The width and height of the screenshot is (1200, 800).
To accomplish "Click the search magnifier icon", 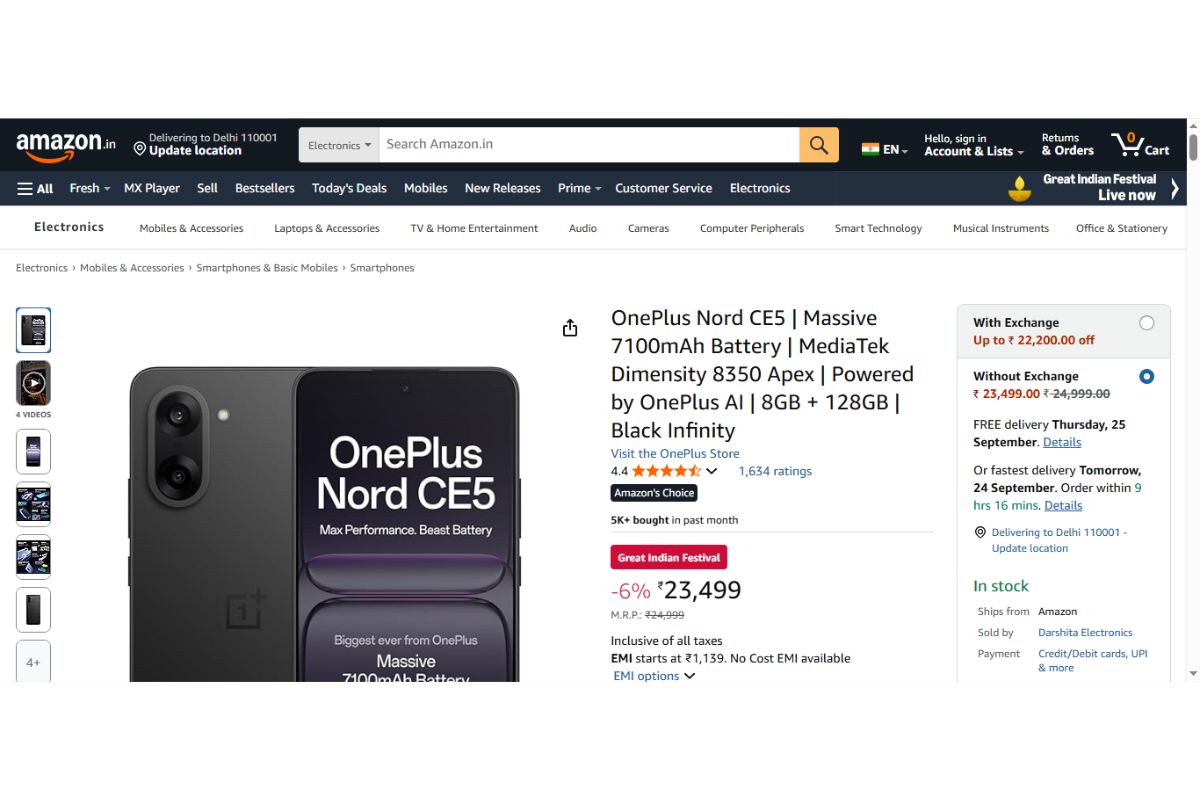I will tap(818, 144).
